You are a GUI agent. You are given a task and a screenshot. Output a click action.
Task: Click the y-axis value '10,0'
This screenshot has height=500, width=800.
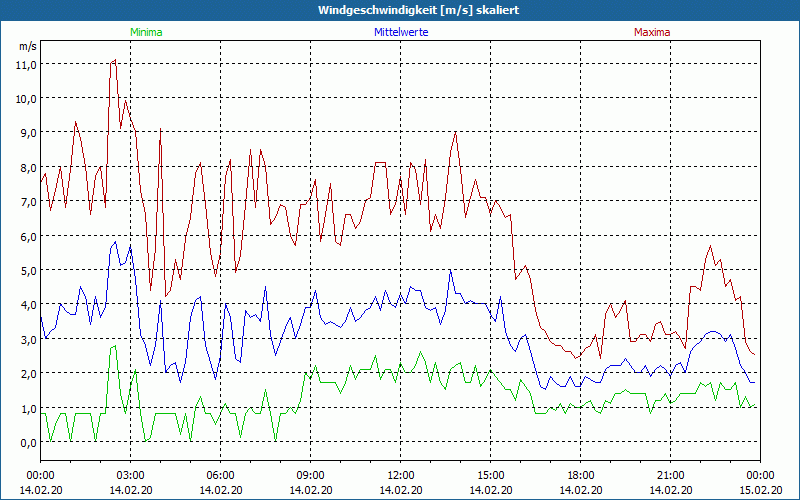[x=28, y=99]
